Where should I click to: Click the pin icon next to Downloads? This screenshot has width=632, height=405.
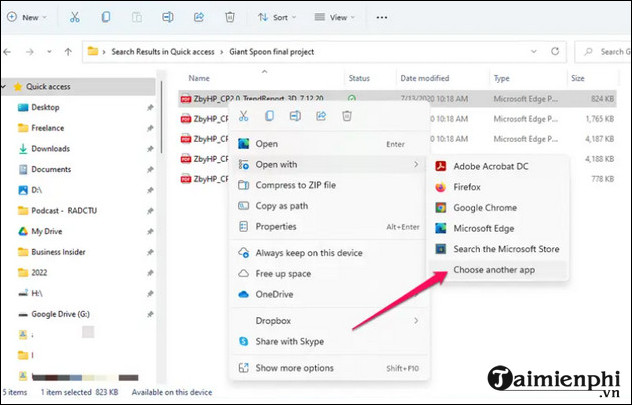tap(150, 149)
